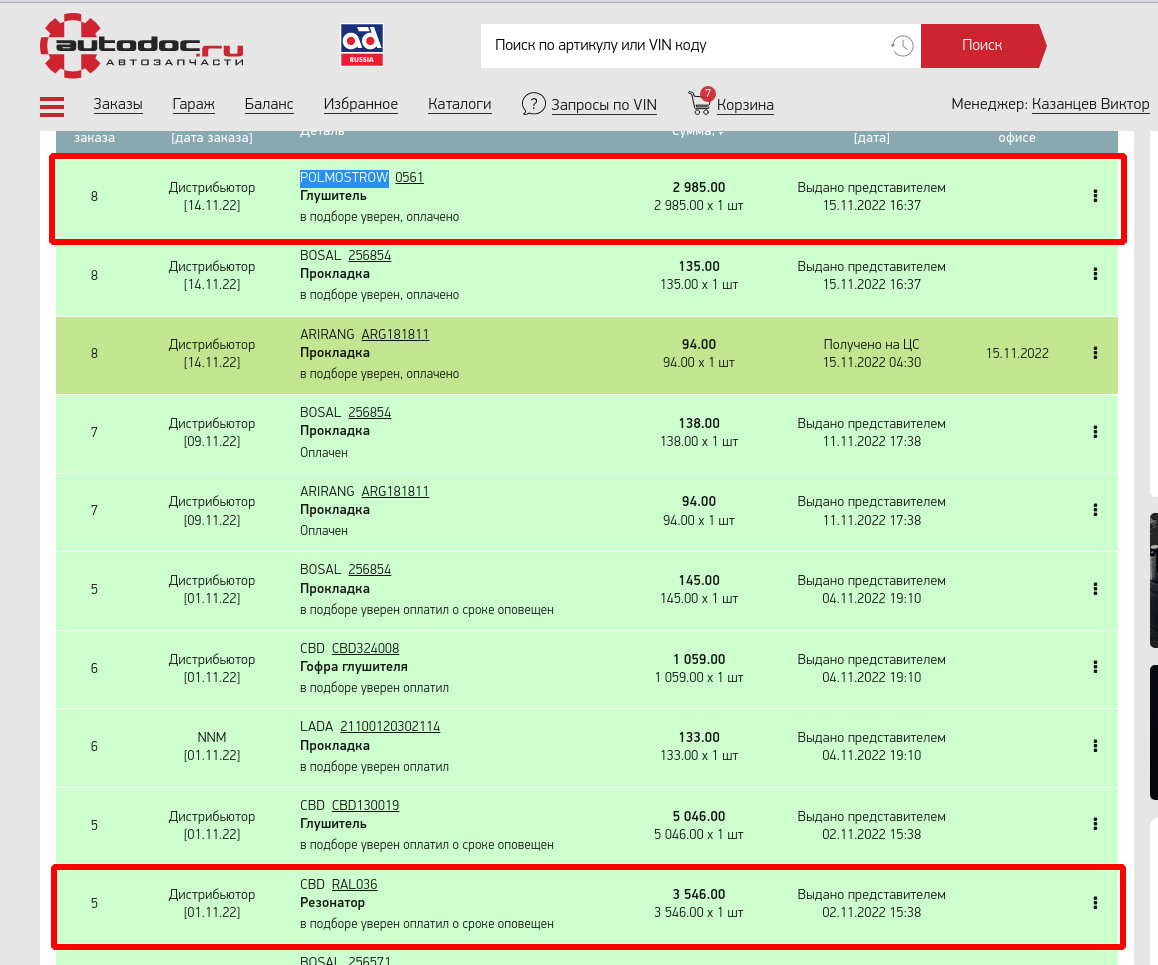Open Запросы по VIN link

(x=604, y=105)
